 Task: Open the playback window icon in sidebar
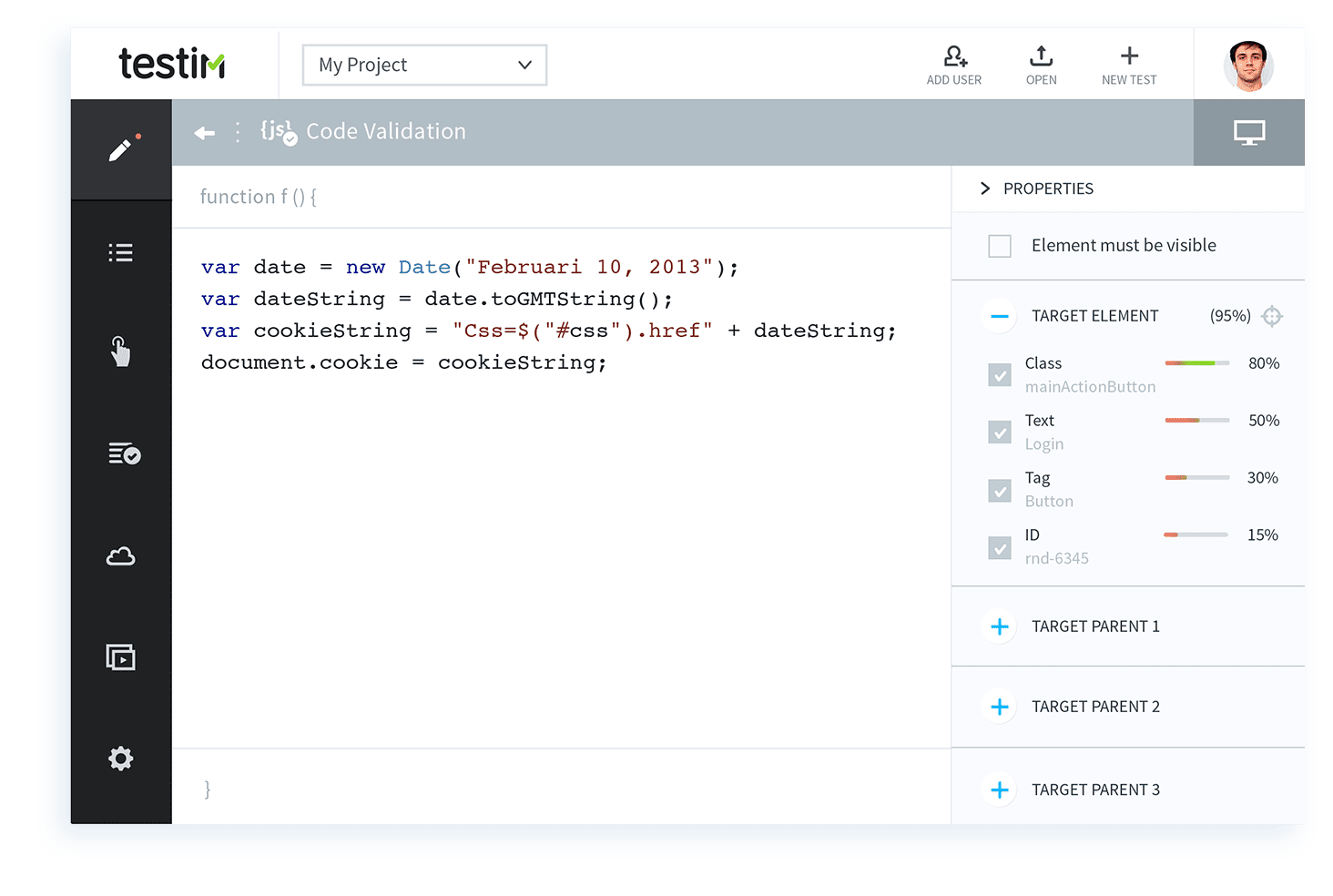pyautogui.click(x=120, y=657)
